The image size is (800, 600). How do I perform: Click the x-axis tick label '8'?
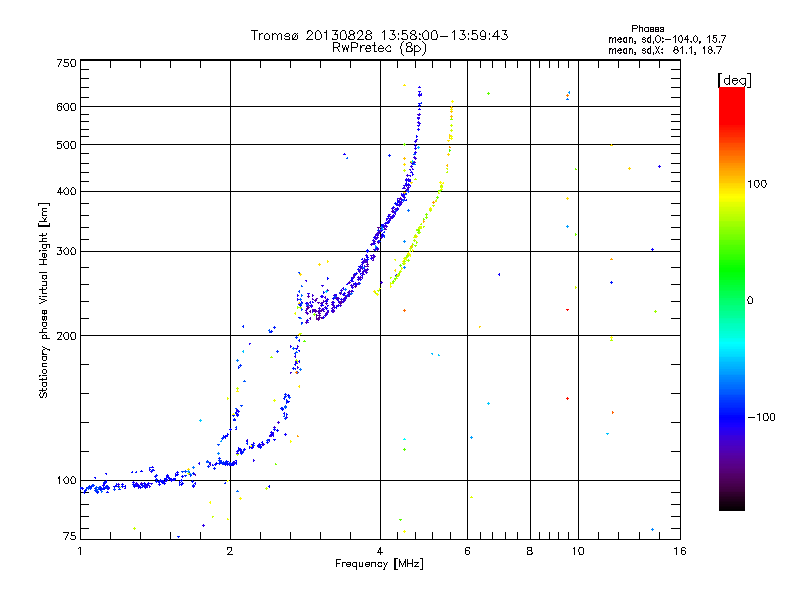pyautogui.click(x=530, y=551)
